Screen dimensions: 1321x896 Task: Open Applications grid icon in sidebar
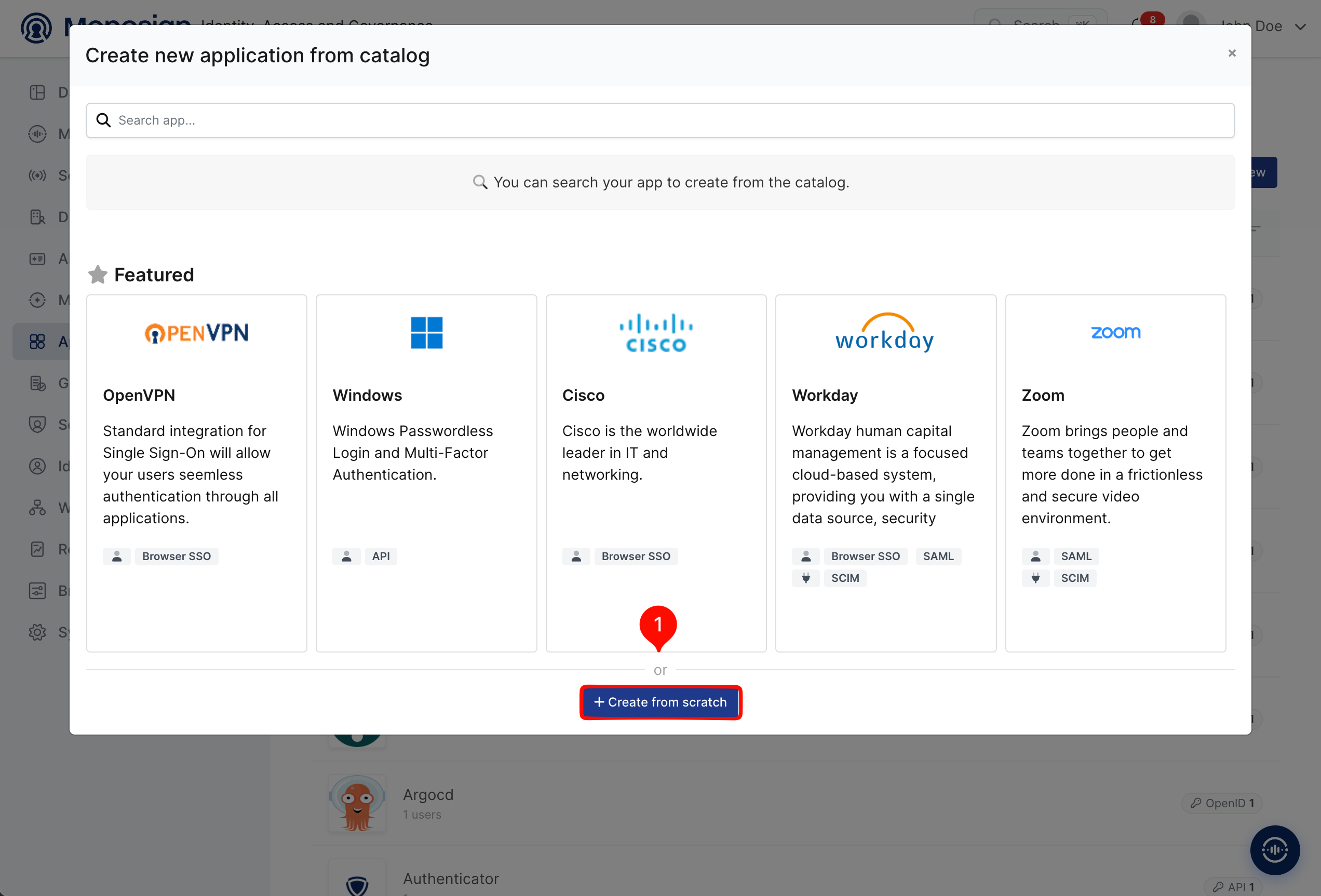click(x=37, y=342)
